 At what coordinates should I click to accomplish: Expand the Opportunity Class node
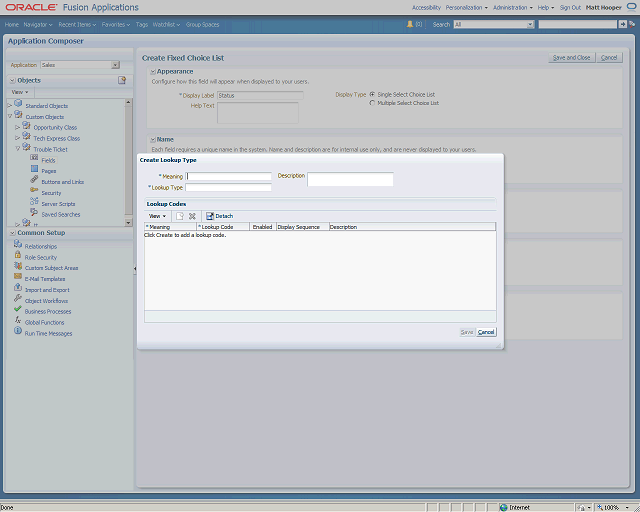click(x=18, y=127)
